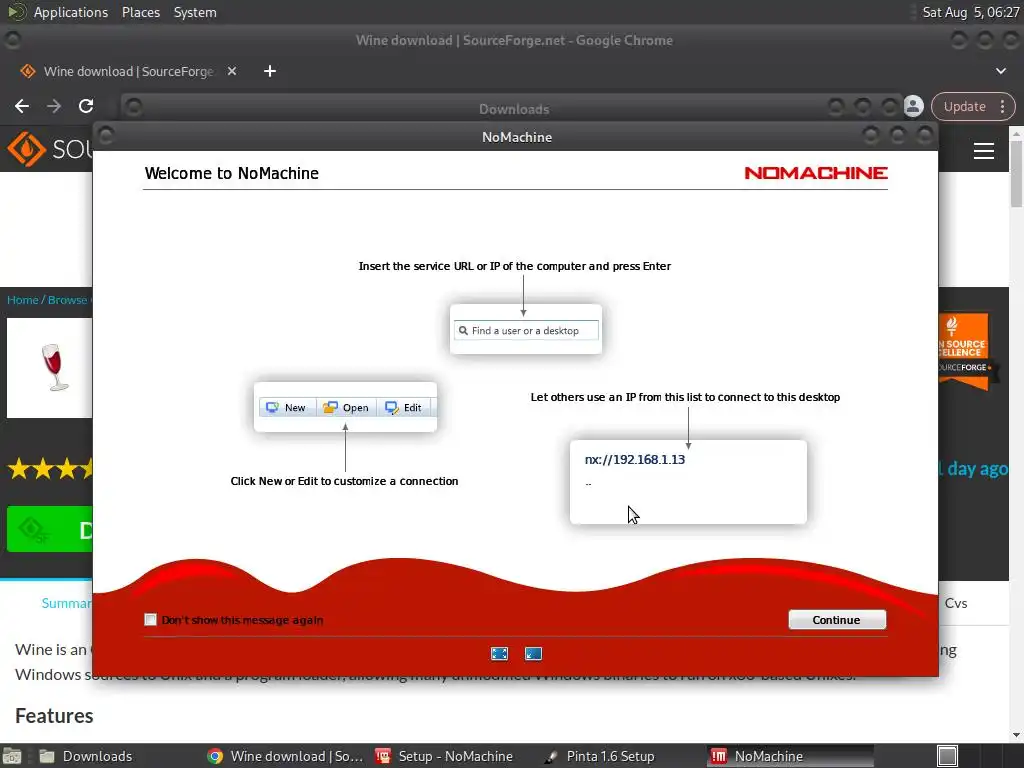
Task: Click the MATE logo icon in top panel
Action: (16, 12)
